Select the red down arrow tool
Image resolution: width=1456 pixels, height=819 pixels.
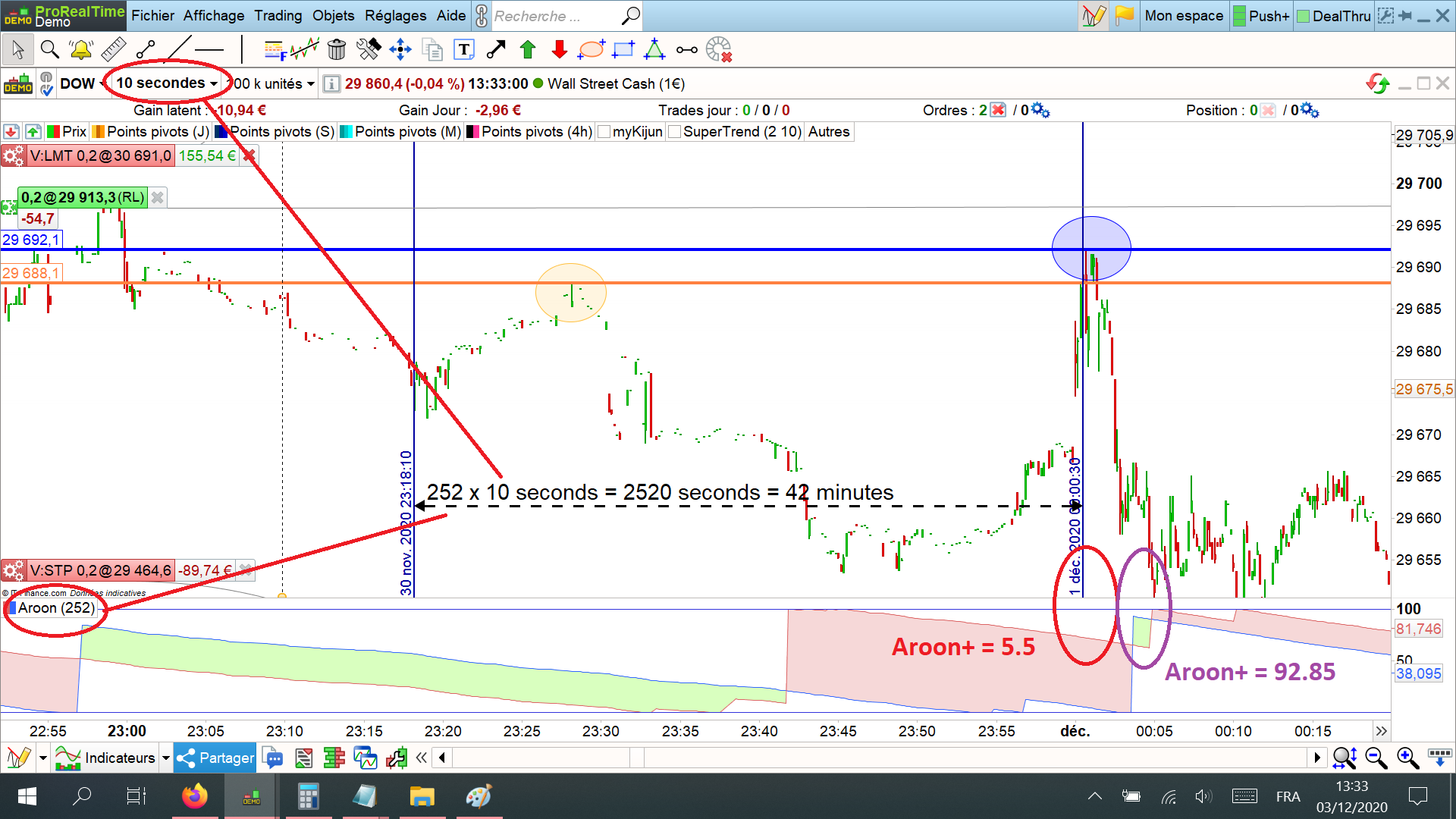pos(560,50)
